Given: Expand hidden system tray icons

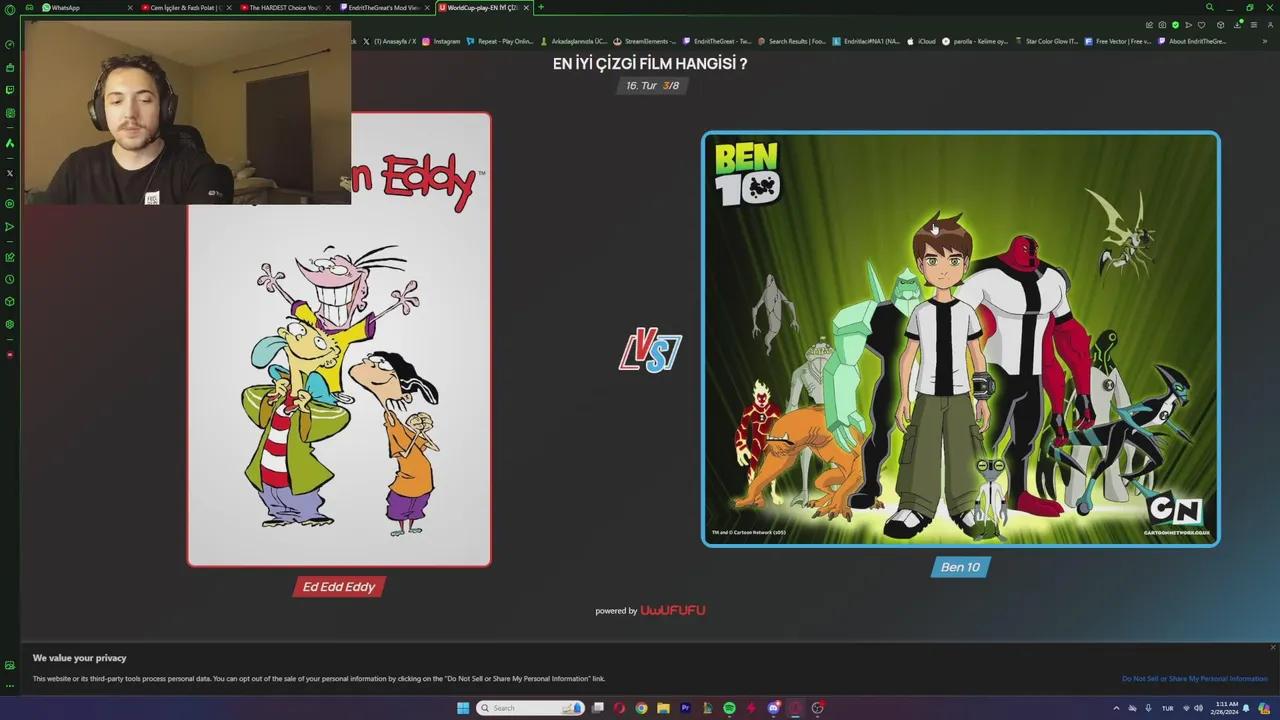Looking at the screenshot, I should [1116, 708].
